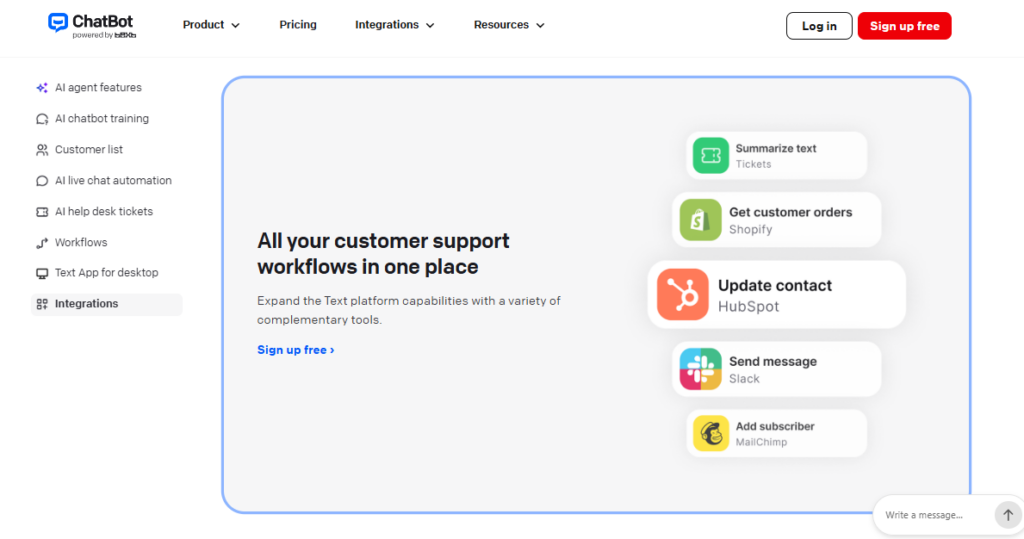This screenshot has height=539, width=1024.
Task: Click the Get customer orders label
Action: pyautogui.click(x=790, y=212)
